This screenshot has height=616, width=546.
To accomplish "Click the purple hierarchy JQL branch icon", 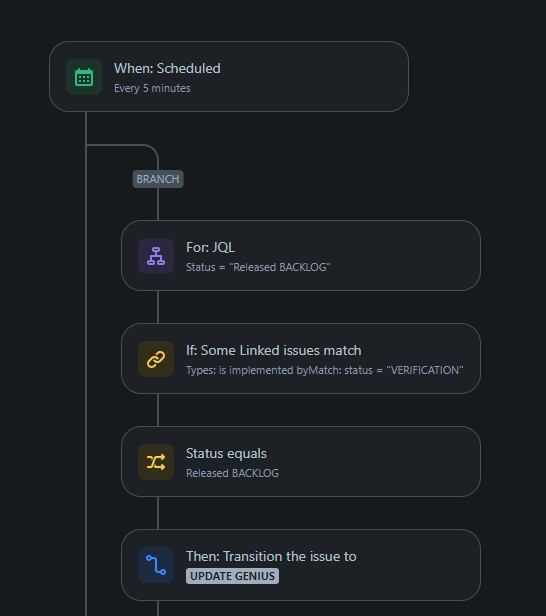I will 156,256.
